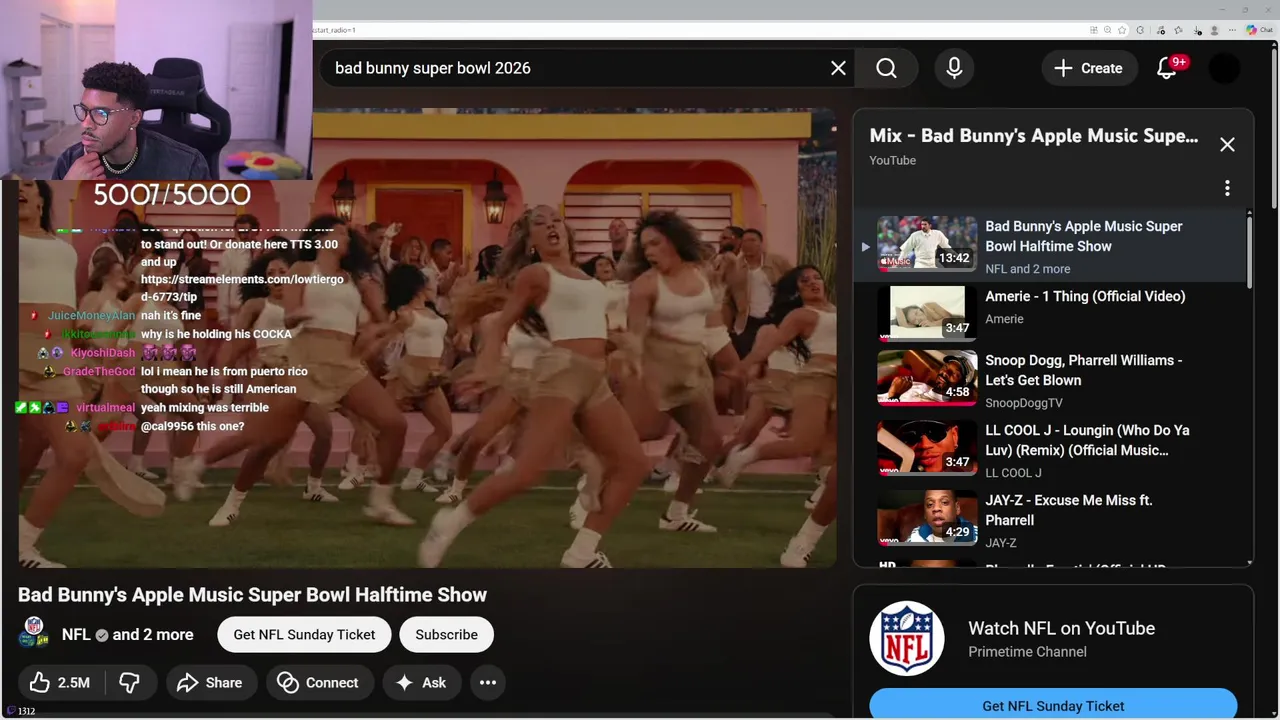
Task: Click YouTube label under Mix title
Action: coord(892,160)
